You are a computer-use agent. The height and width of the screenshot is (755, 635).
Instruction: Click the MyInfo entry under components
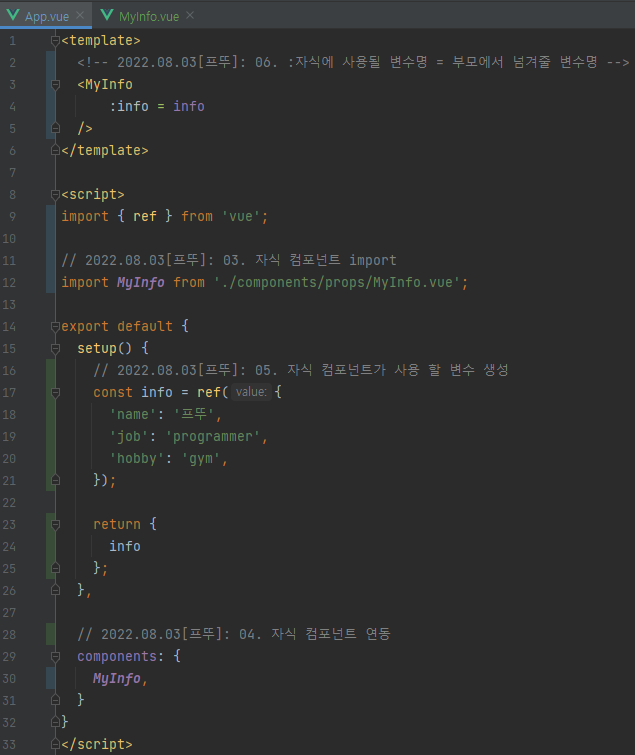[117, 678]
